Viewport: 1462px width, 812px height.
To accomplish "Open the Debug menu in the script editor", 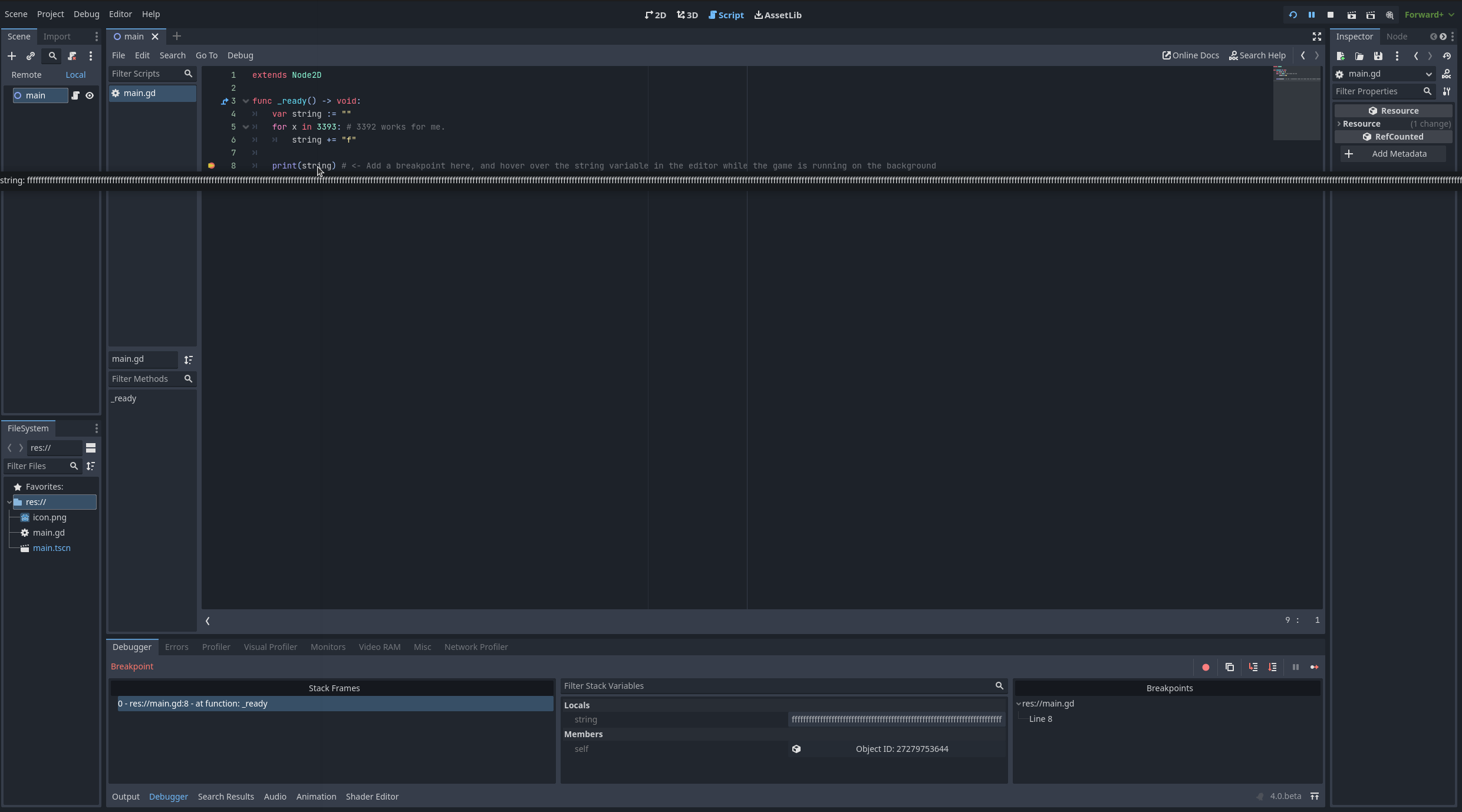I will point(241,55).
